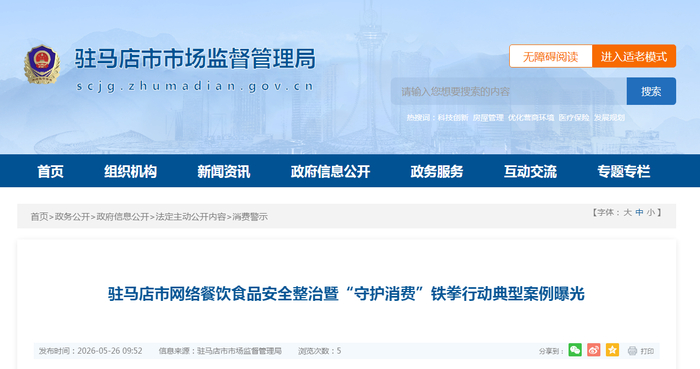Open 无障碍阅读 accessibility mode
The image size is (700, 369).
[x=551, y=56]
